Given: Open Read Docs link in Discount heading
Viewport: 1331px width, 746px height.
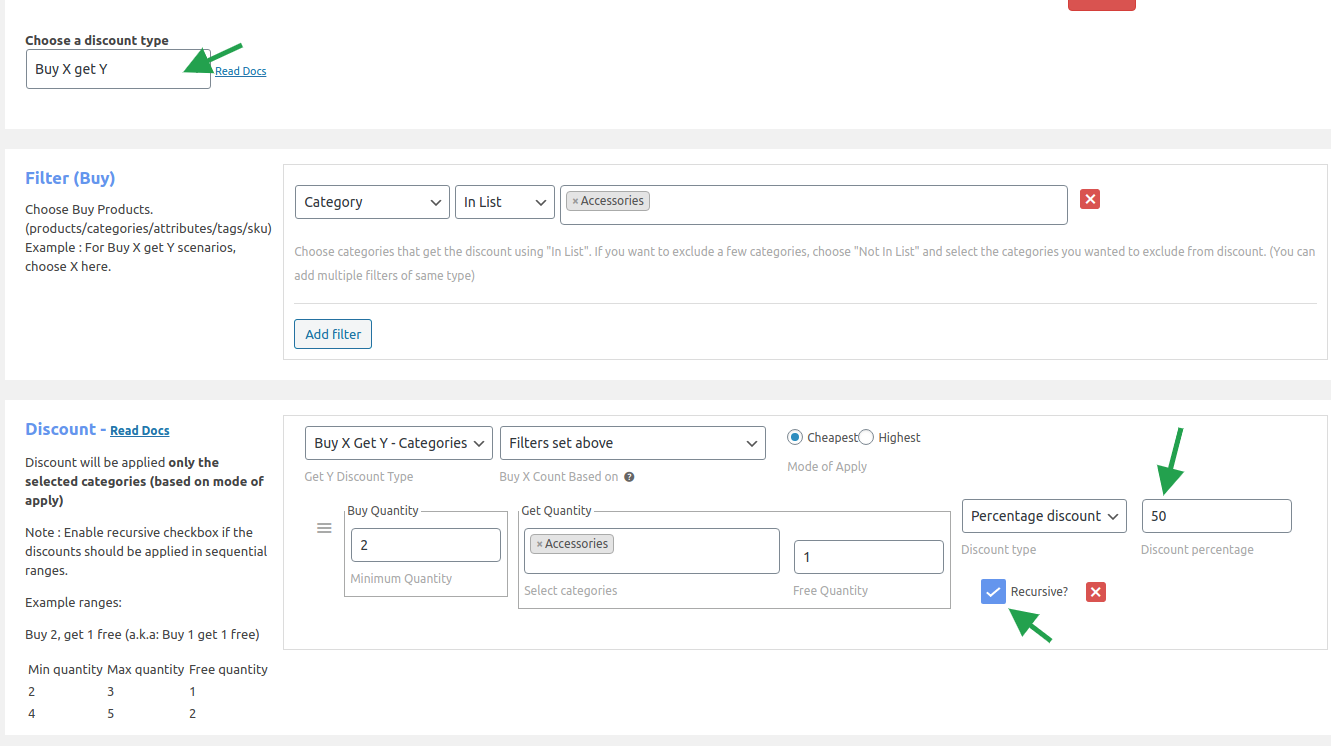Looking at the screenshot, I should [x=140, y=431].
